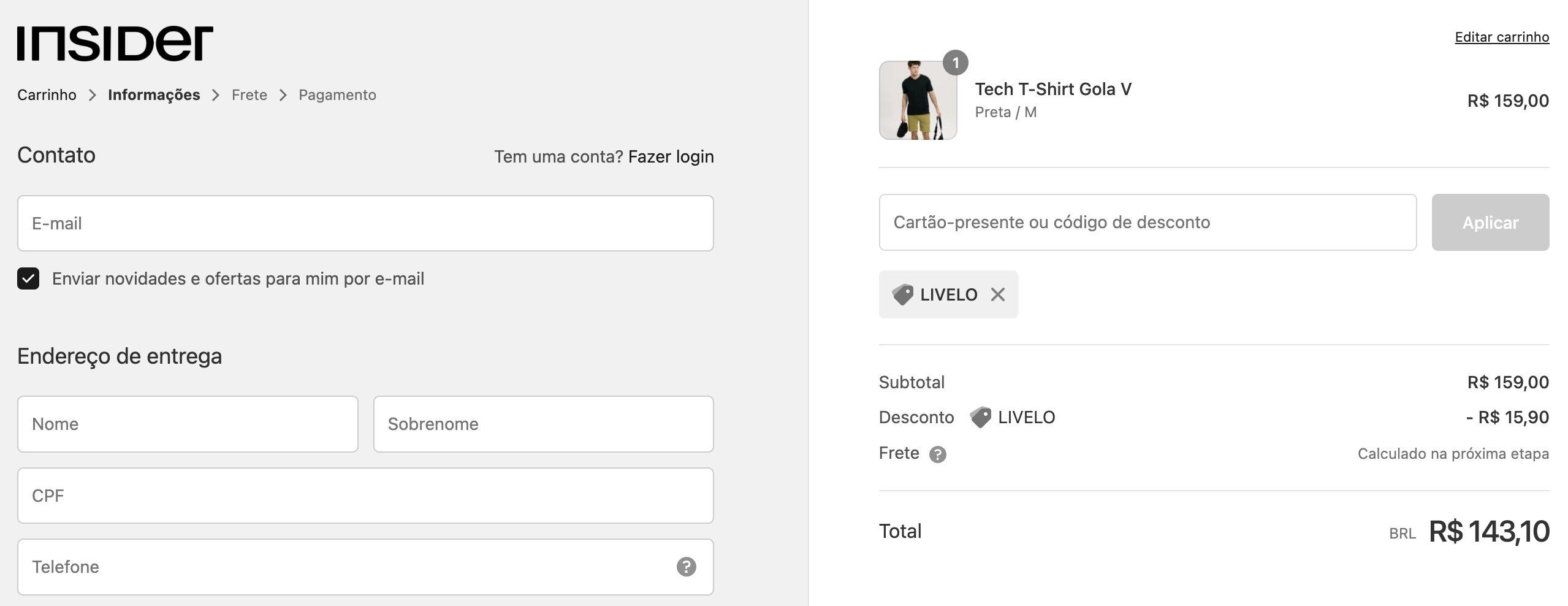Uncheck the email news and offers checkbox
This screenshot has width=1568, height=606.
[28, 278]
